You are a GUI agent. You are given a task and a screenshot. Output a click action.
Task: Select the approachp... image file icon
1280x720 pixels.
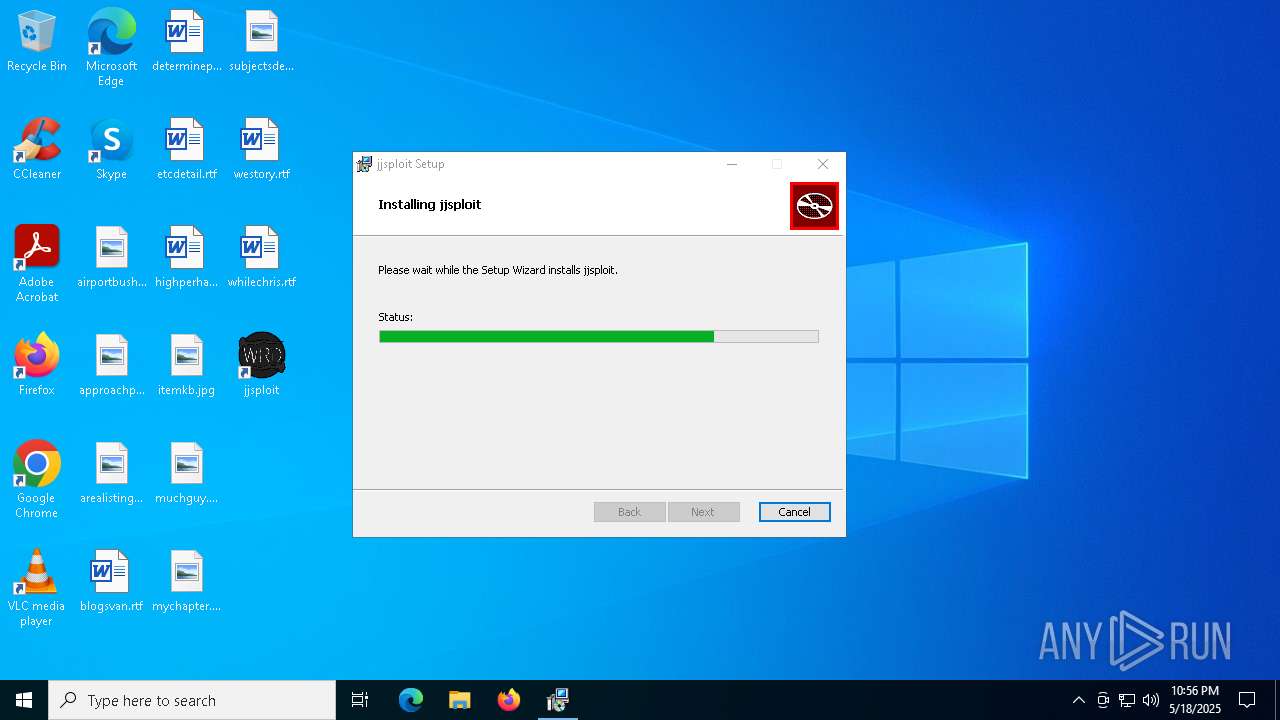(111, 366)
